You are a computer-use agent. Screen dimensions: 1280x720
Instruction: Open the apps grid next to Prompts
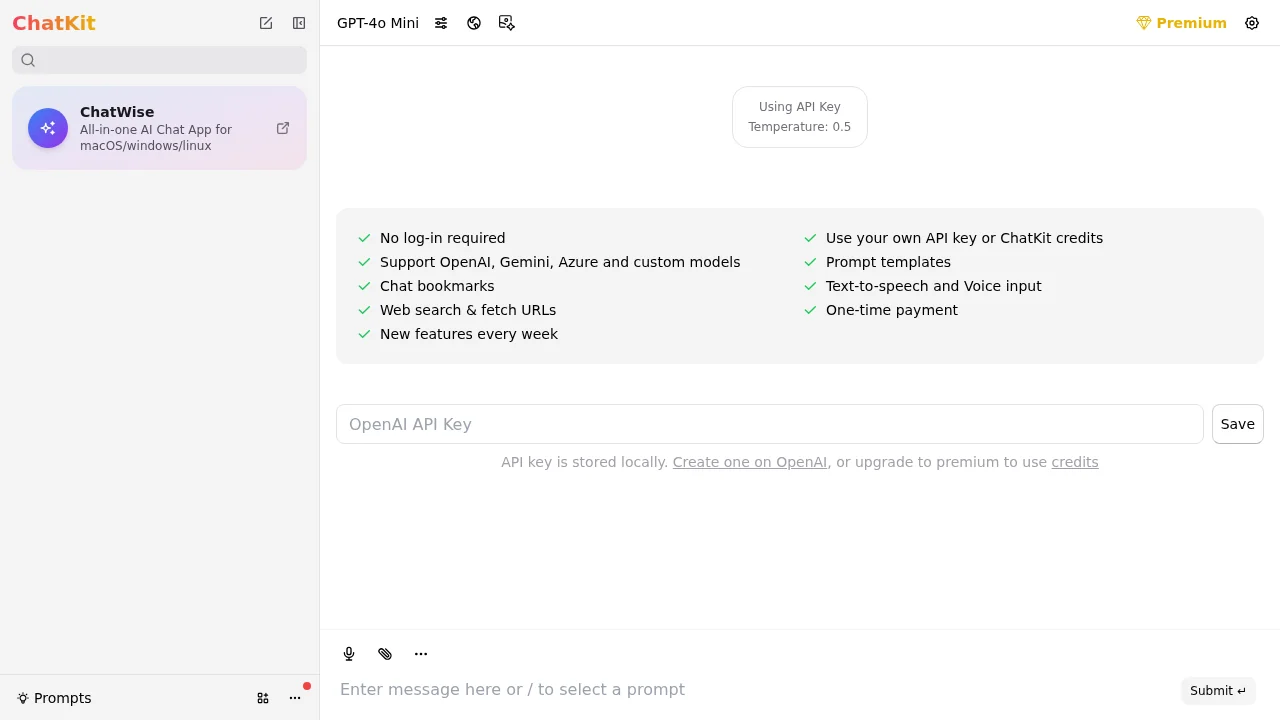263,698
